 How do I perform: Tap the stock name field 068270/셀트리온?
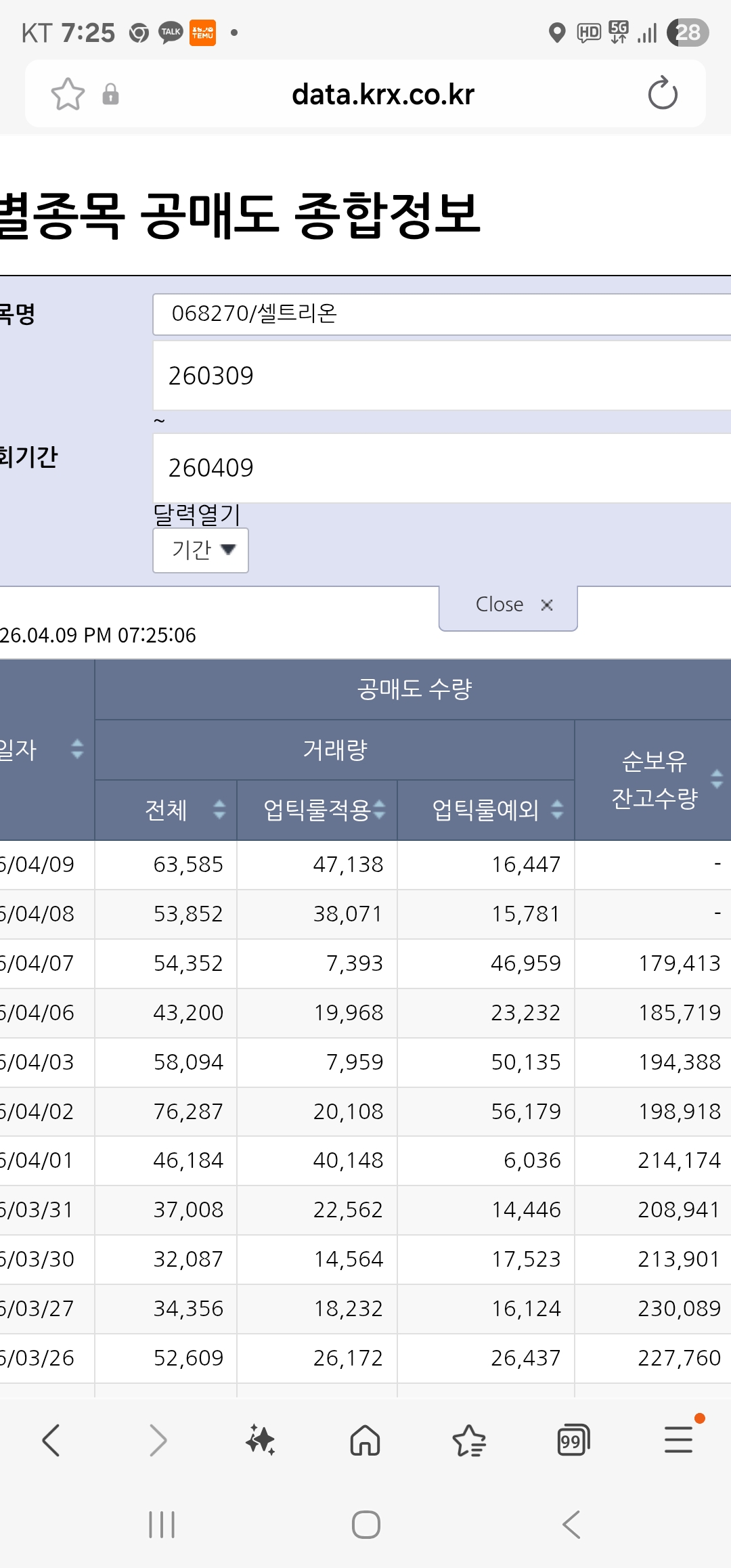(440, 314)
